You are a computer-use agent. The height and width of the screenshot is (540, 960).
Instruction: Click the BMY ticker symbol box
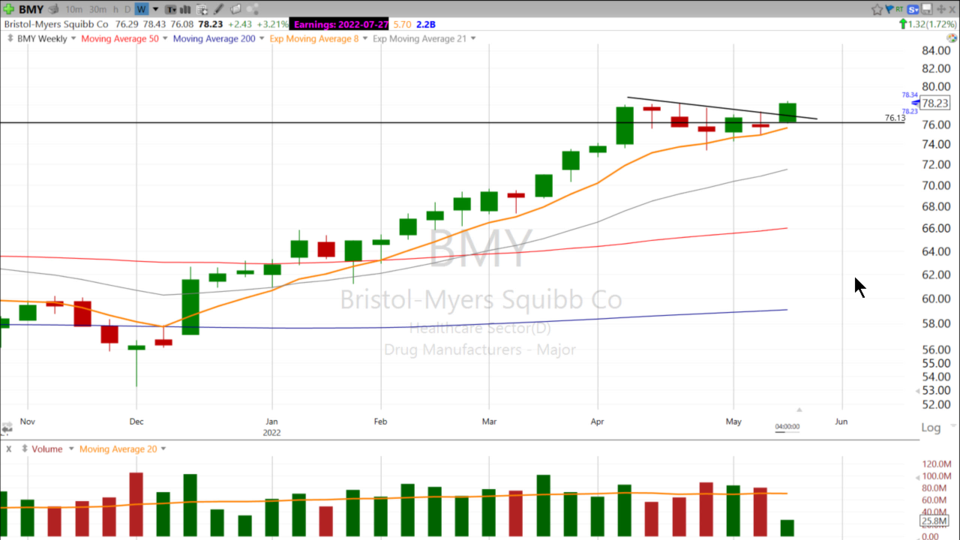coord(31,9)
